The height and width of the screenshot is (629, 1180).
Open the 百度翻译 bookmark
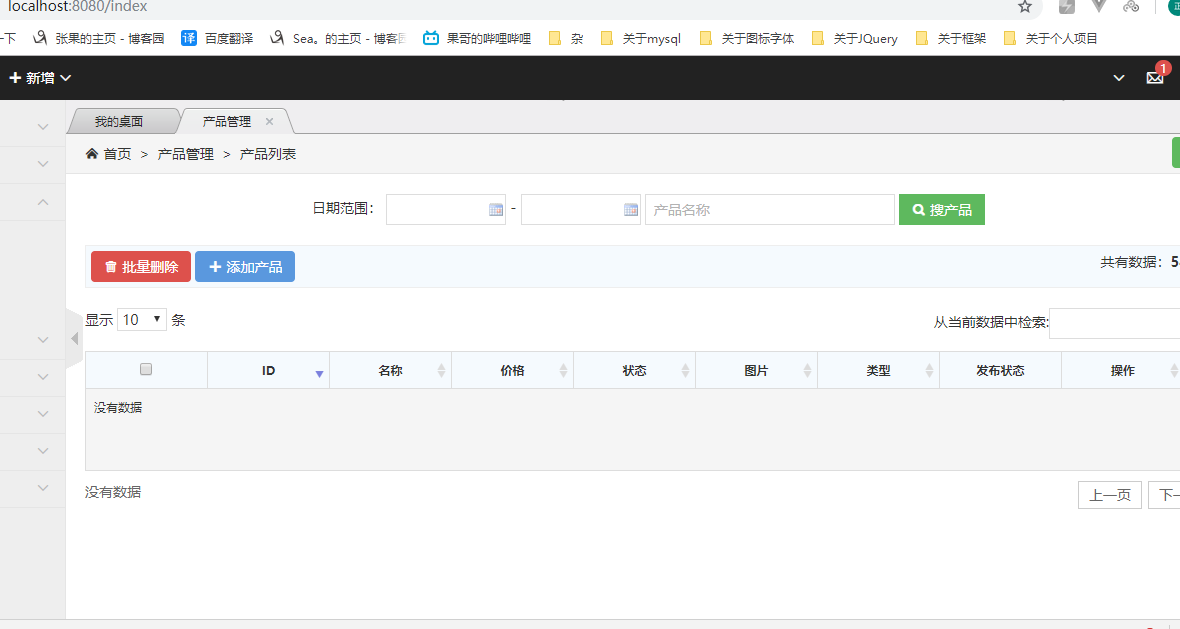click(217, 38)
